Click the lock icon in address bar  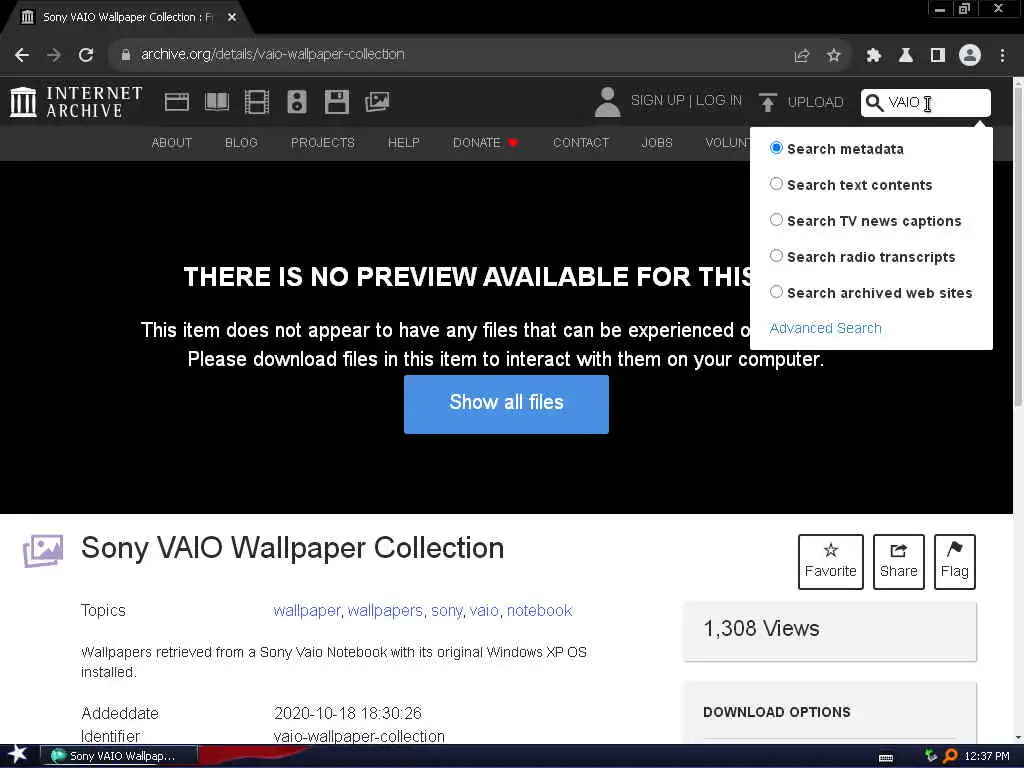pos(126,55)
